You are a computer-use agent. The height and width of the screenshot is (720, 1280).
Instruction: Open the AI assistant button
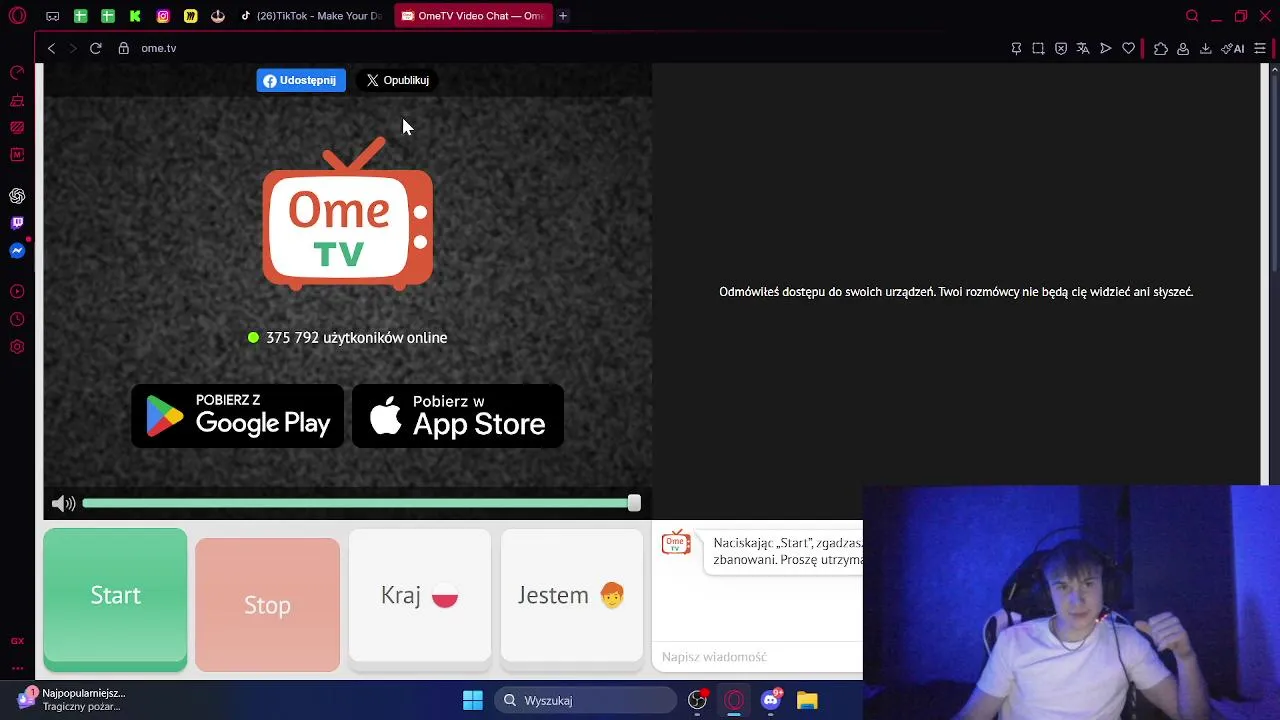tap(1233, 48)
